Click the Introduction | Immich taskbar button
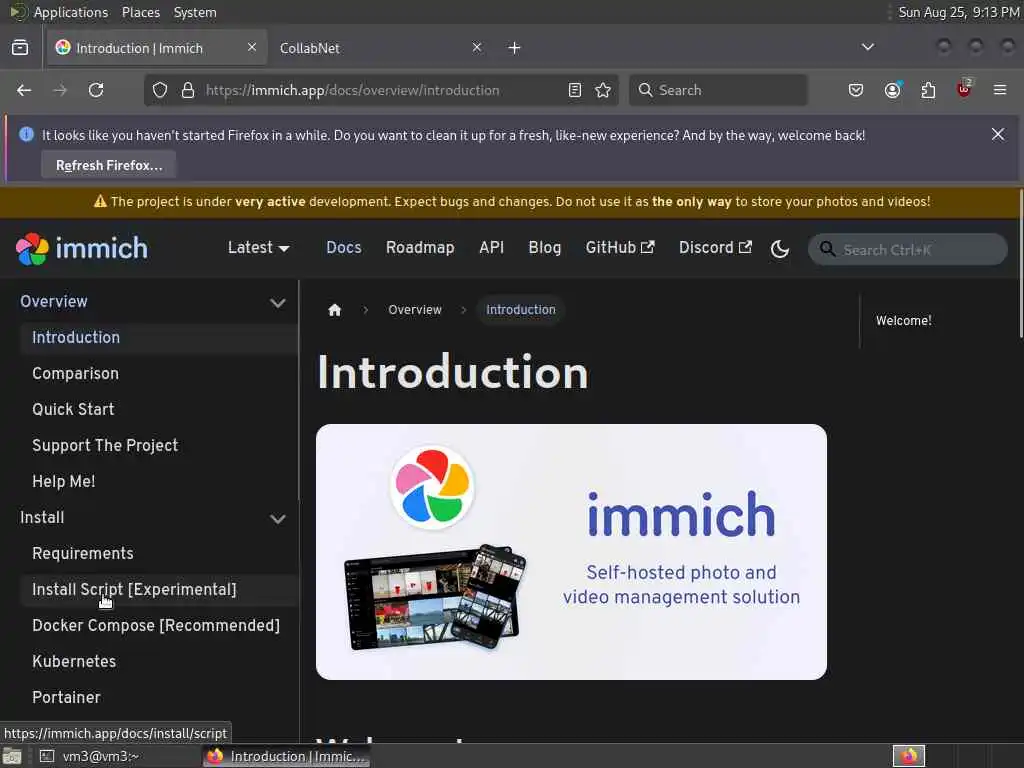 click(x=287, y=756)
